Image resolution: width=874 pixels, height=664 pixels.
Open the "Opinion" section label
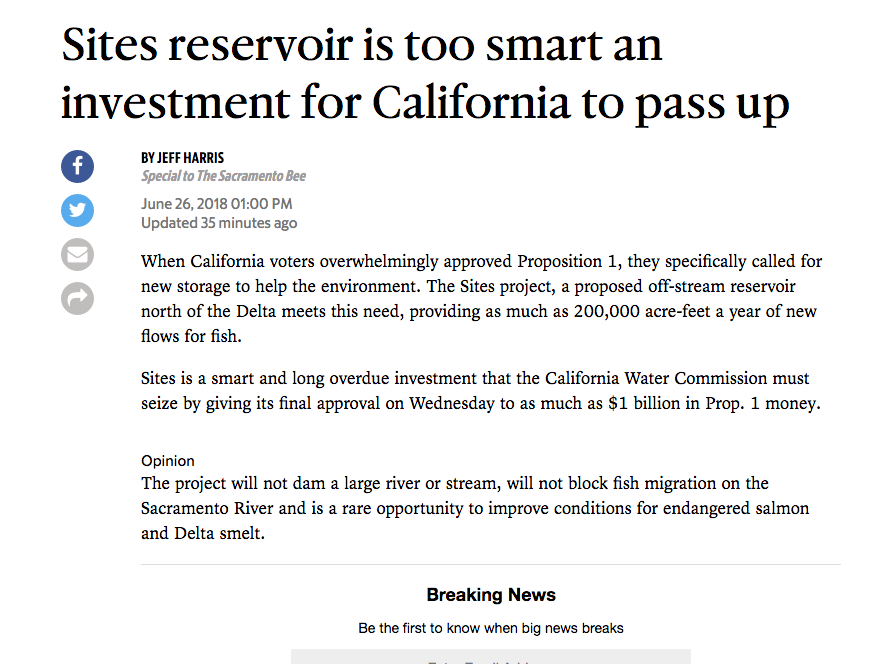click(168, 461)
